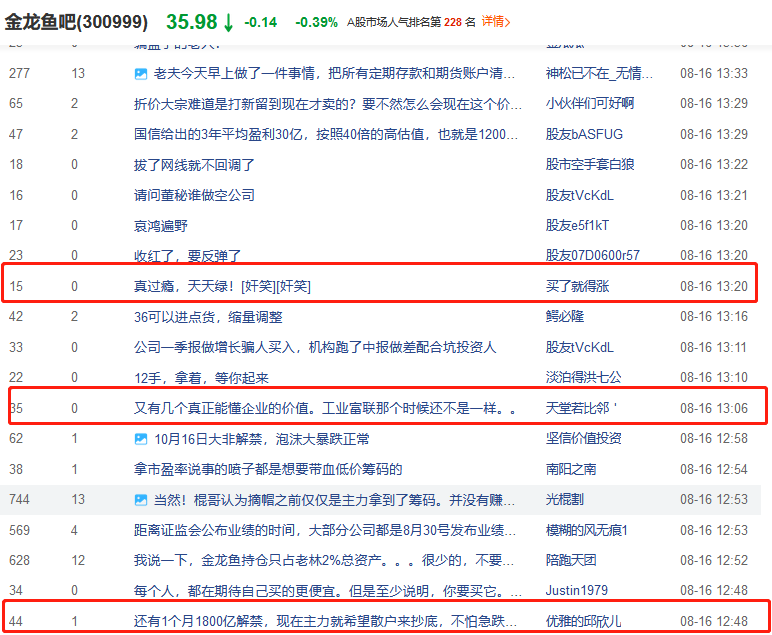Image resolution: width=772 pixels, height=635 pixels.
Task: Visit author 淡泊得洪七公 profile
Action: pyautogui.click(x=583, y=378)
